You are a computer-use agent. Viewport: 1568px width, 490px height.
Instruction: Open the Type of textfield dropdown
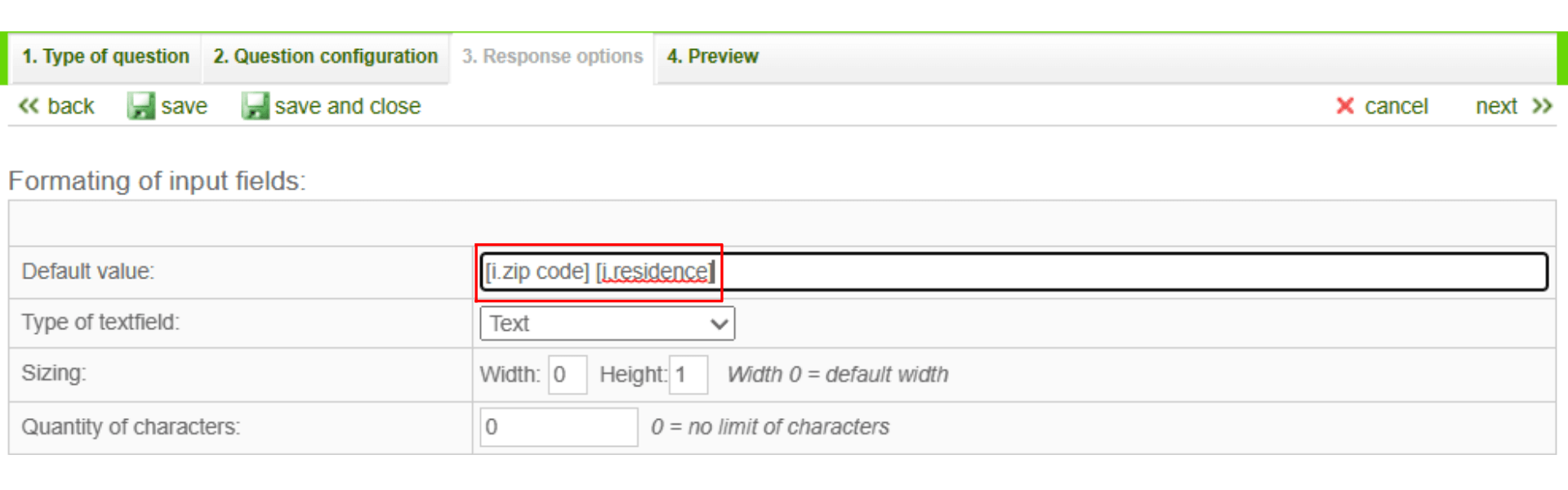pos(607,323)
